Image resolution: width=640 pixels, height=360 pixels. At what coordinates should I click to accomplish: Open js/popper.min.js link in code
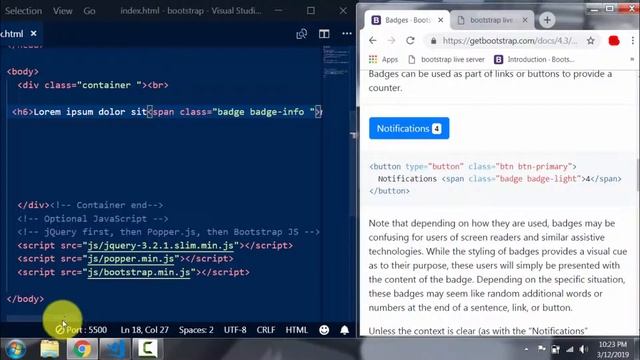tap(131, 259)
